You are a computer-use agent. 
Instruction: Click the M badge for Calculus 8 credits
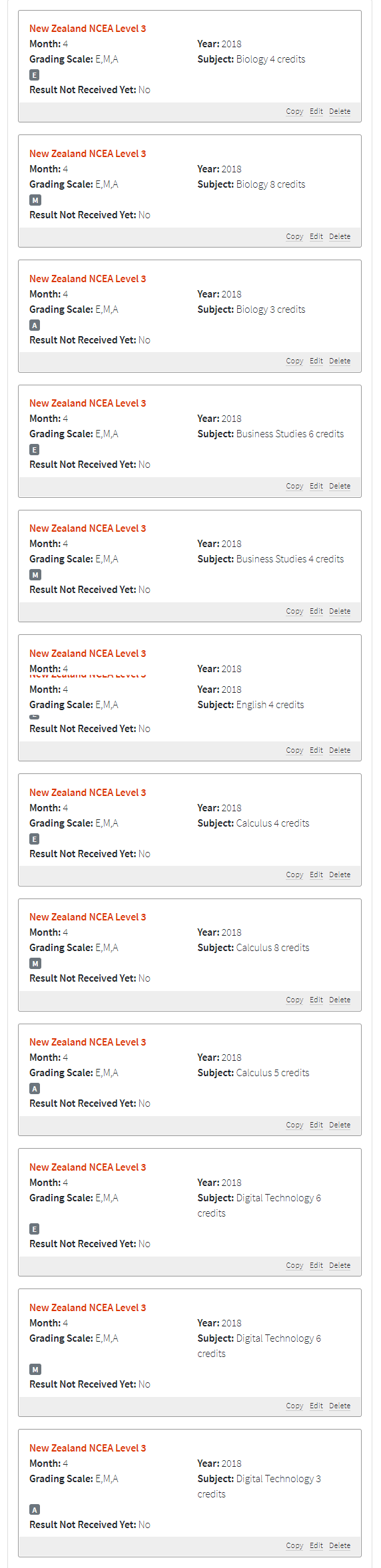[35, 964]
